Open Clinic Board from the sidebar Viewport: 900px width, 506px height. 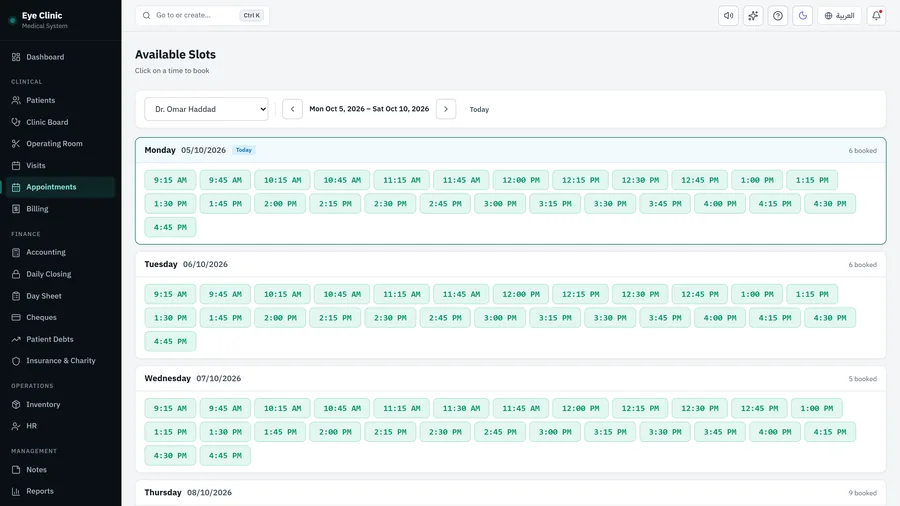tap(60, 122)
